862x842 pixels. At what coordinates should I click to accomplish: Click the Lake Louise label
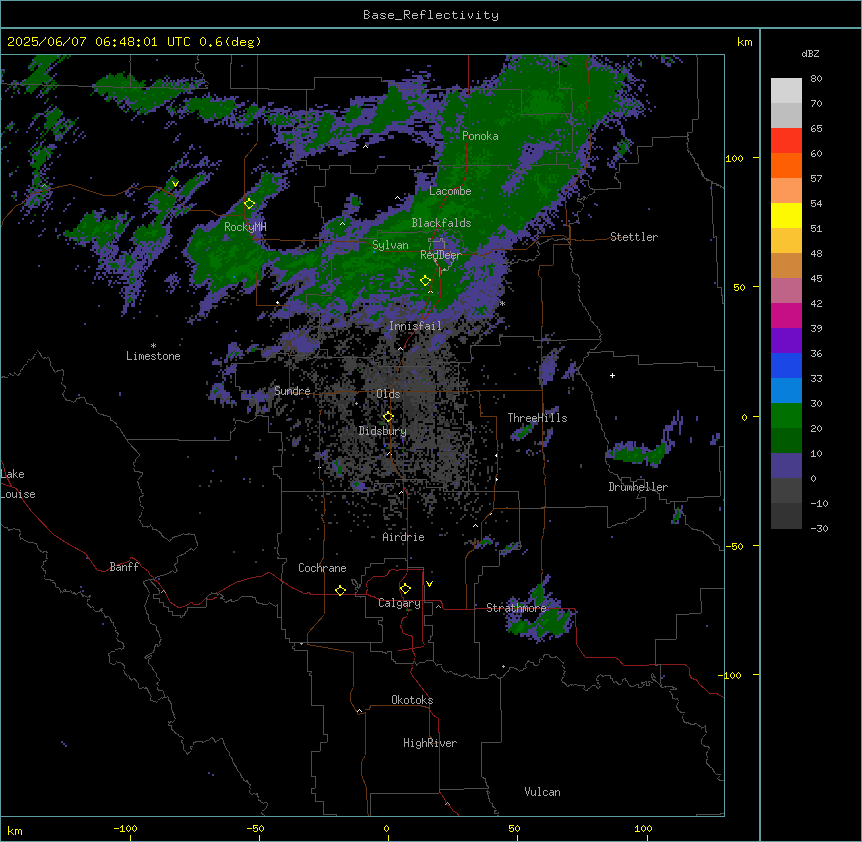pyautogui.click(x=18, y=484)
